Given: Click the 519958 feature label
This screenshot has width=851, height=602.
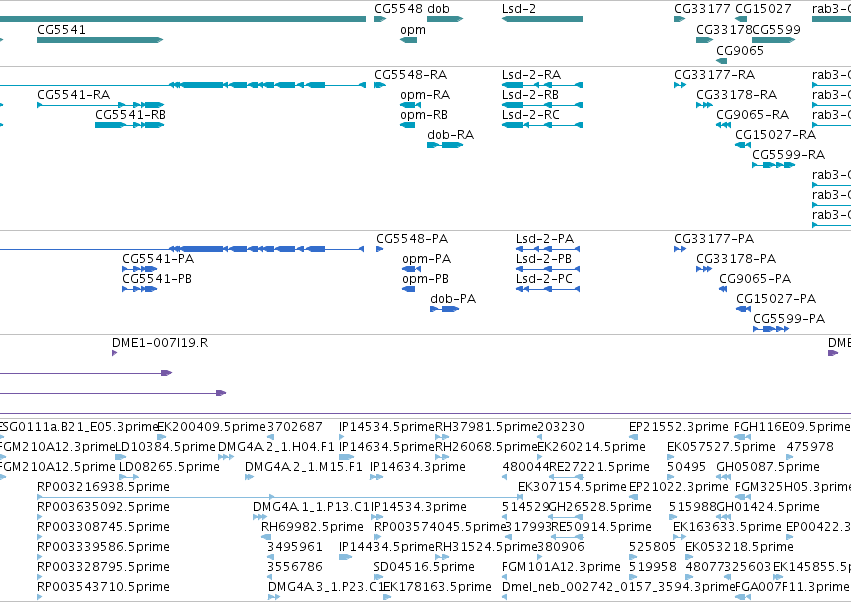Looking at the screenshot, I should [x=653, y=567].
